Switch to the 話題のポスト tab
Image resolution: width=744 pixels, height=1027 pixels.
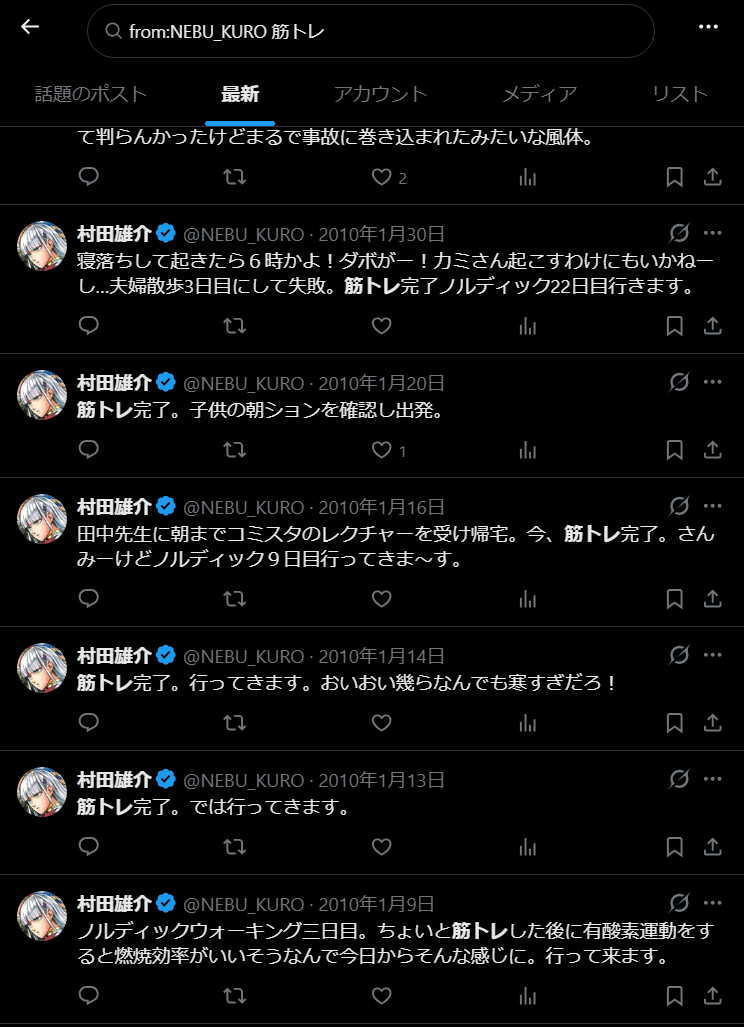pyautogui.click(x=91, y=94)
